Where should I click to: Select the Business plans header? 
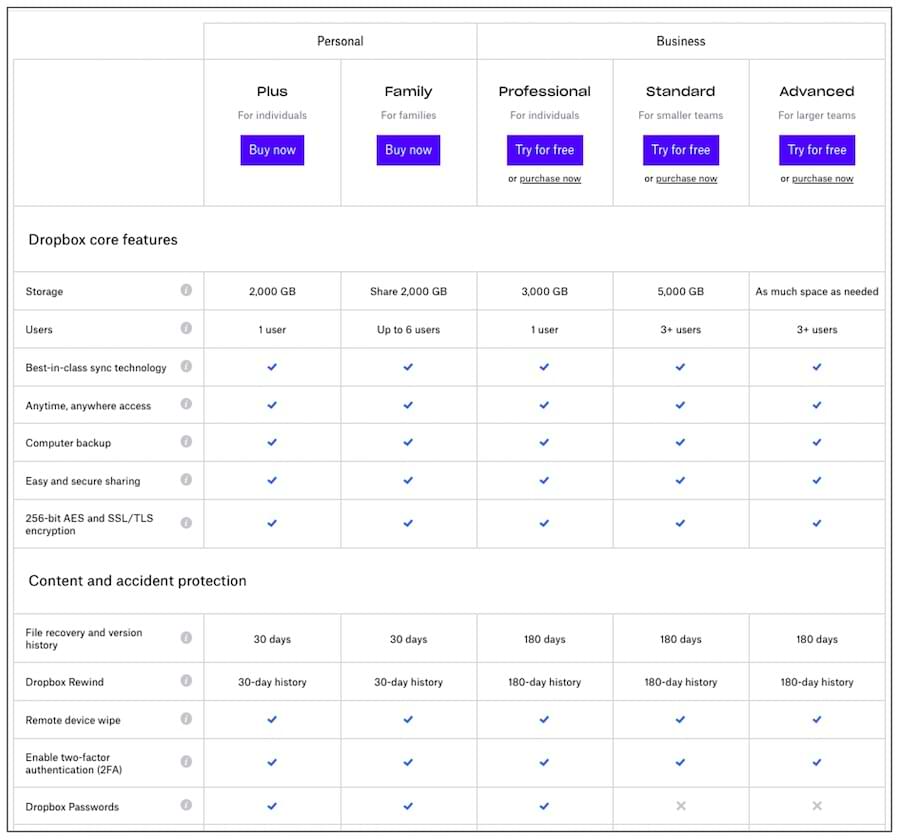pos(681,41)
